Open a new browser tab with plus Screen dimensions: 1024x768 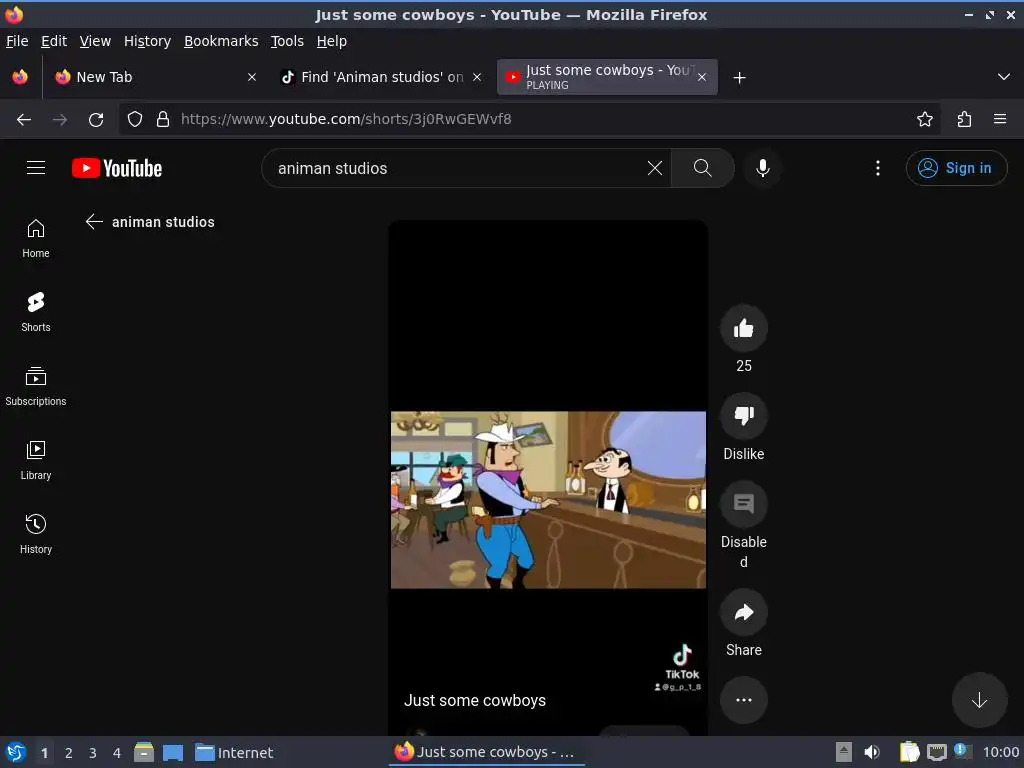739,78
